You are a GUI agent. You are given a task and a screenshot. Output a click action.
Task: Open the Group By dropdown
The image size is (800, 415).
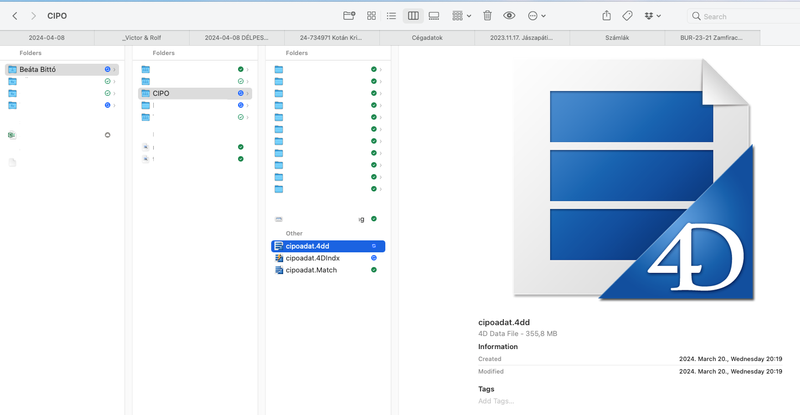click(x=461, y=16)
